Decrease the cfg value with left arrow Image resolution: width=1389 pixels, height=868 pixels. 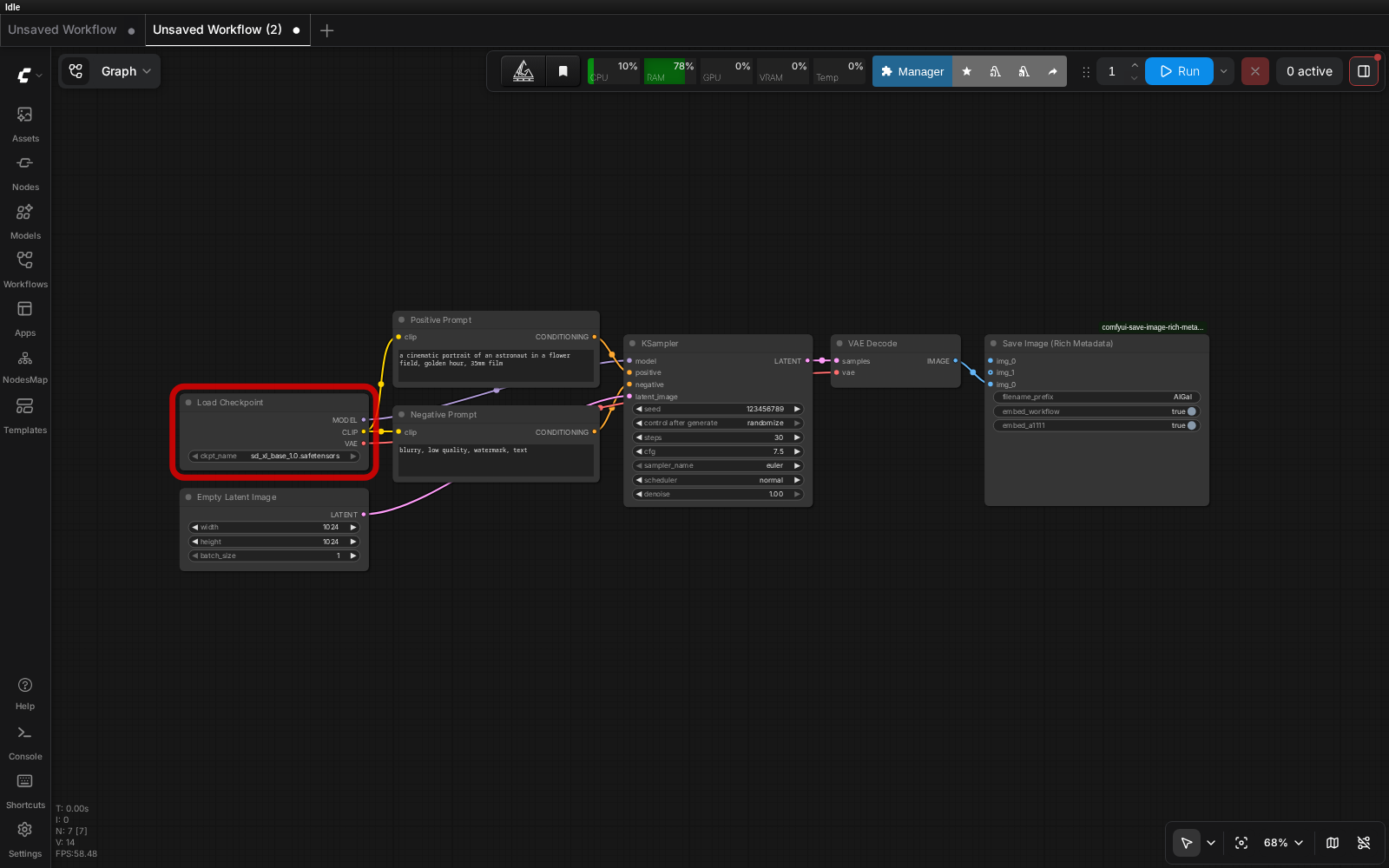click(x=640, y=451)
